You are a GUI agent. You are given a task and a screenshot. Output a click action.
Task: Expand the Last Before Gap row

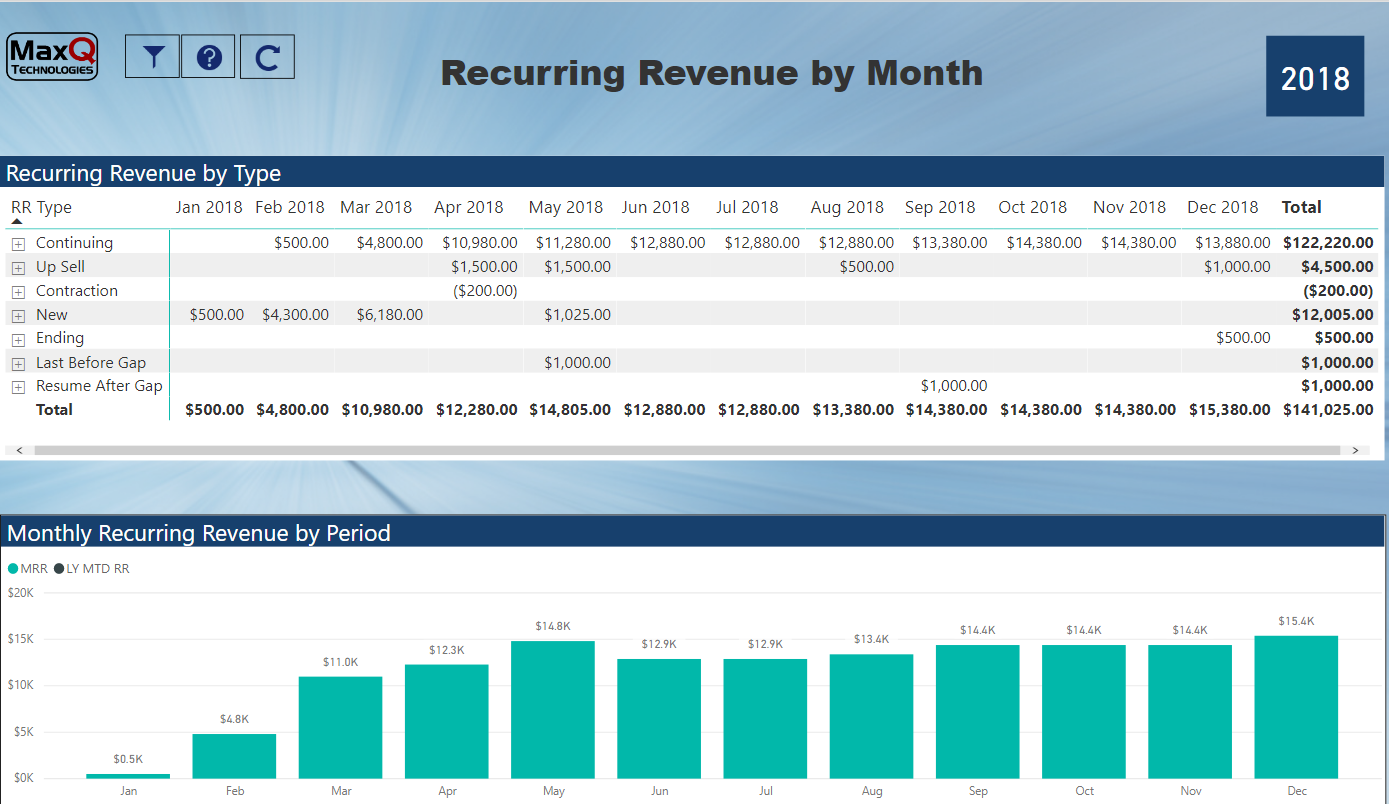pos(18,363)
